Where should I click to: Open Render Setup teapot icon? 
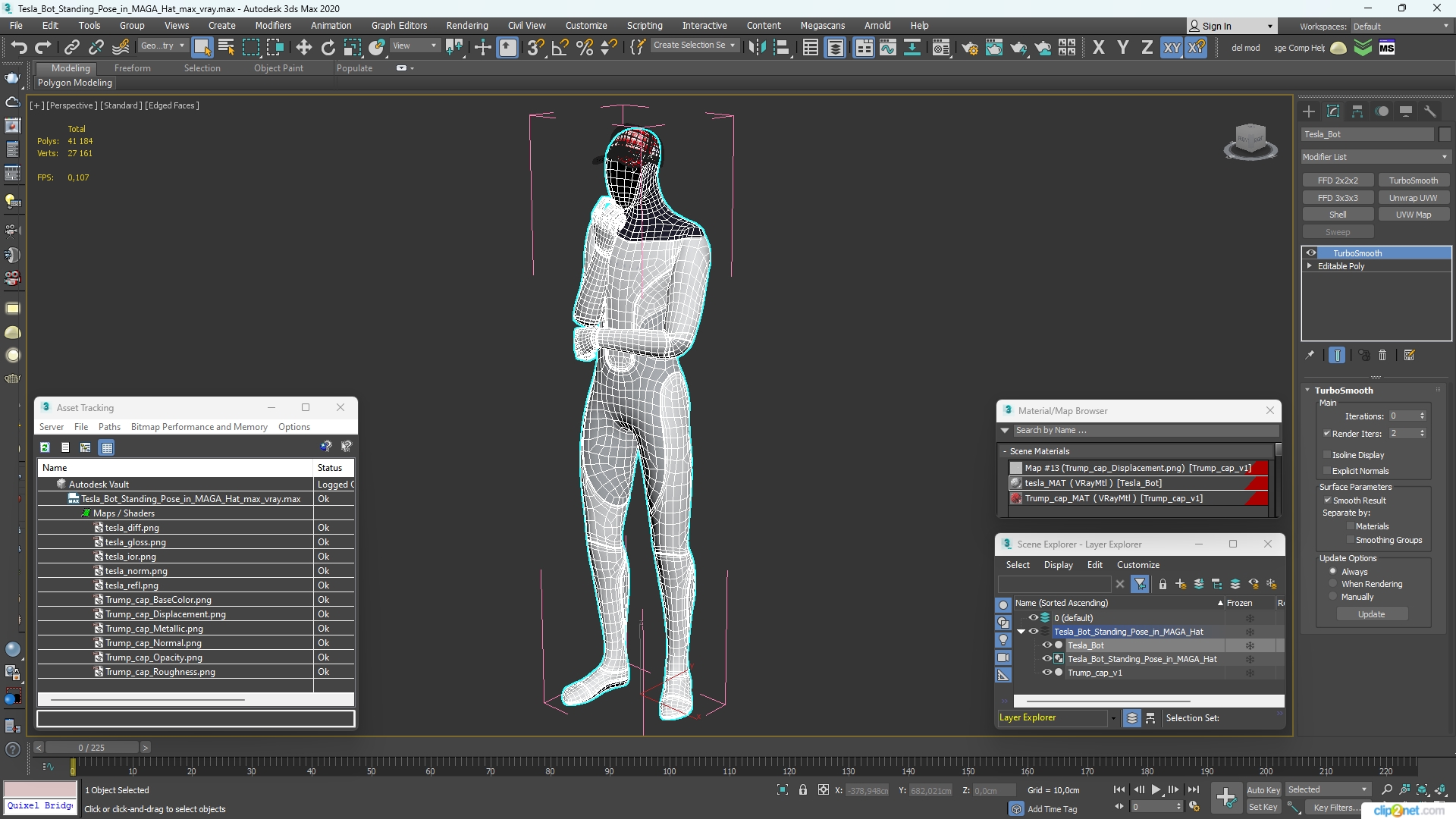tap(969, 48)
